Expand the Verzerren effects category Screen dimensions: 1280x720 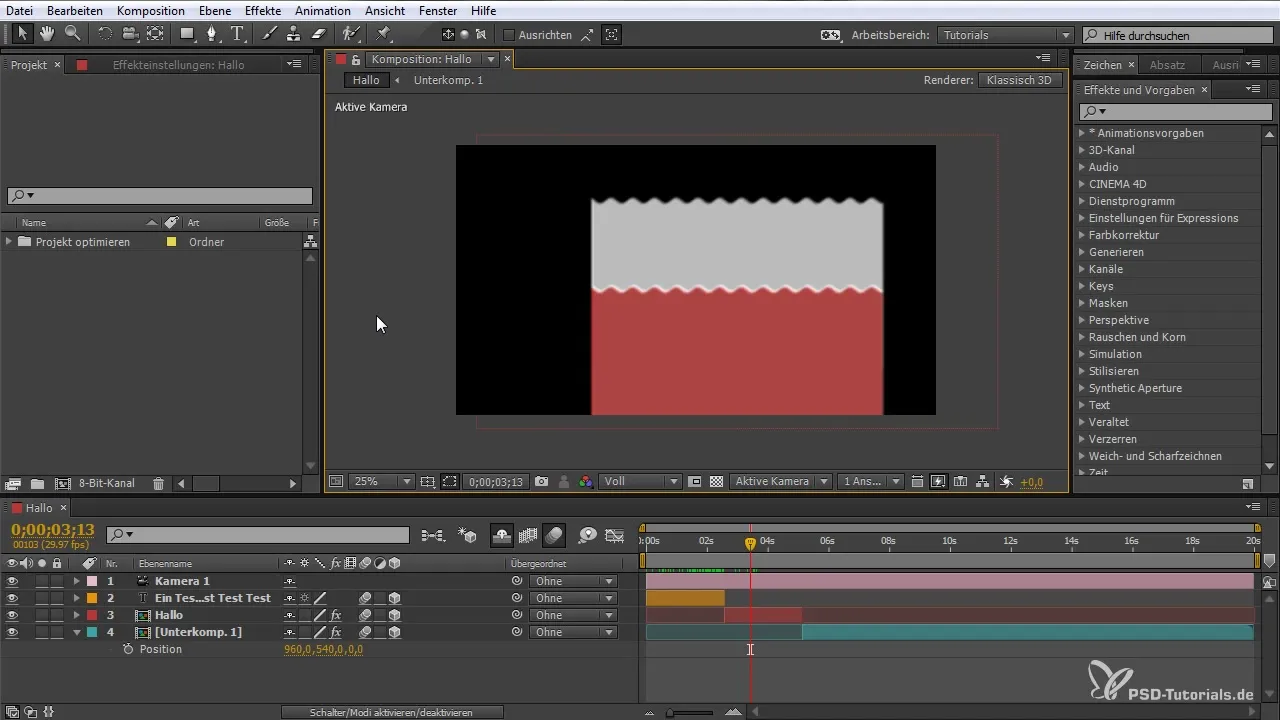click(1082, 439)
